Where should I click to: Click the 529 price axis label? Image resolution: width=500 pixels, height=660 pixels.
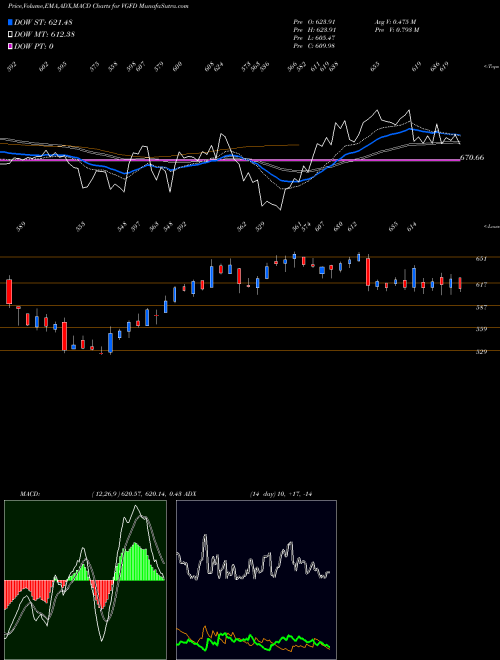coord(481,352)
